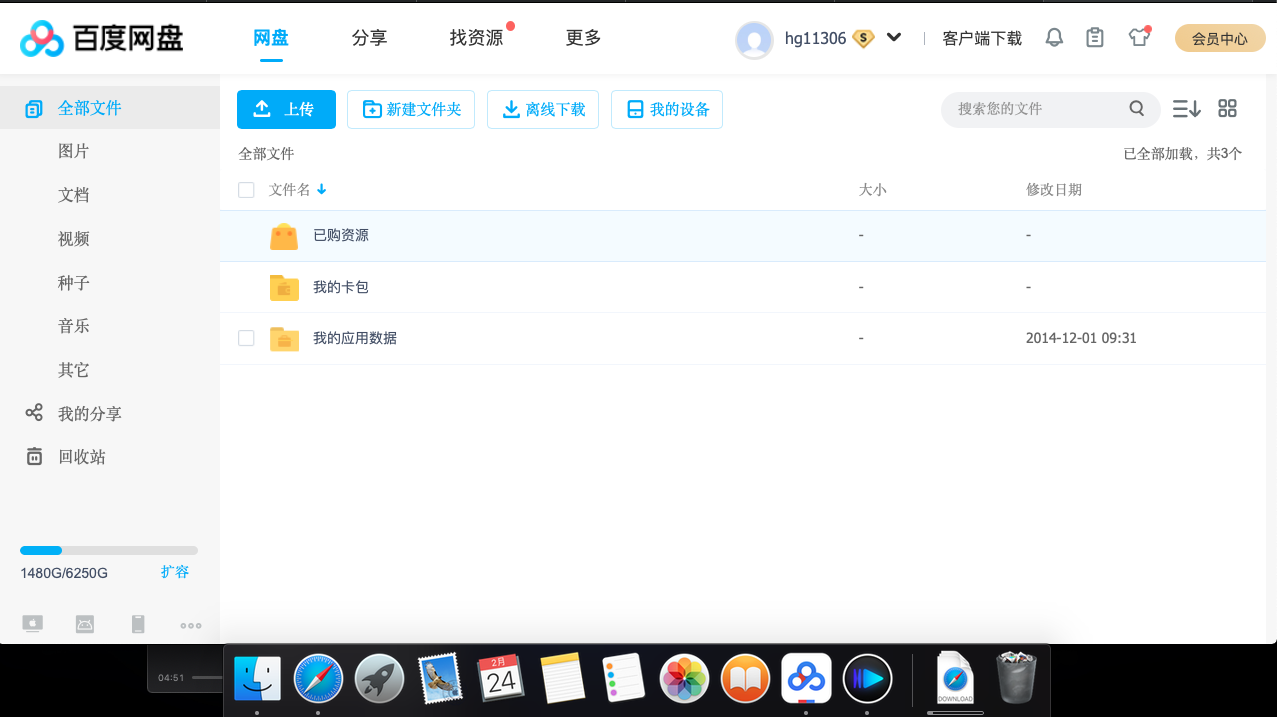Viewport: 1277px width, 717px height.
Task: Select 全部文件 in the sidebar
Action: tap(110, 108)
